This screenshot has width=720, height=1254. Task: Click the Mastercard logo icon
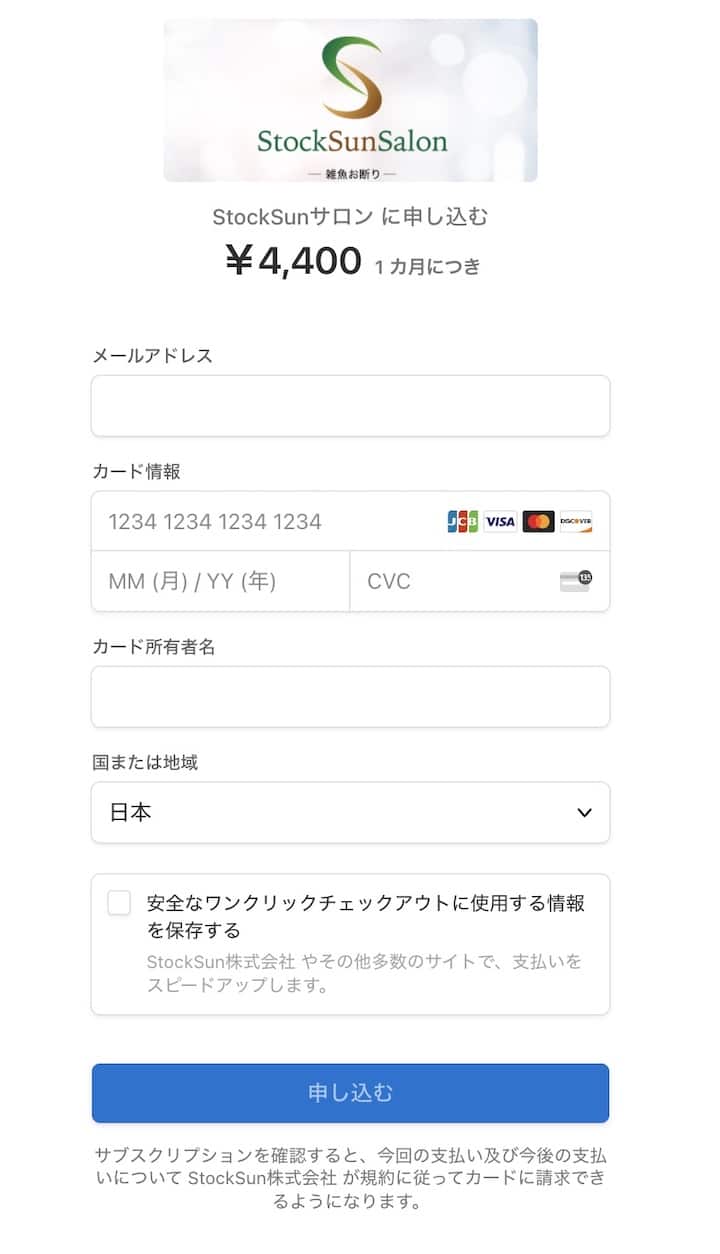(538, 521)
